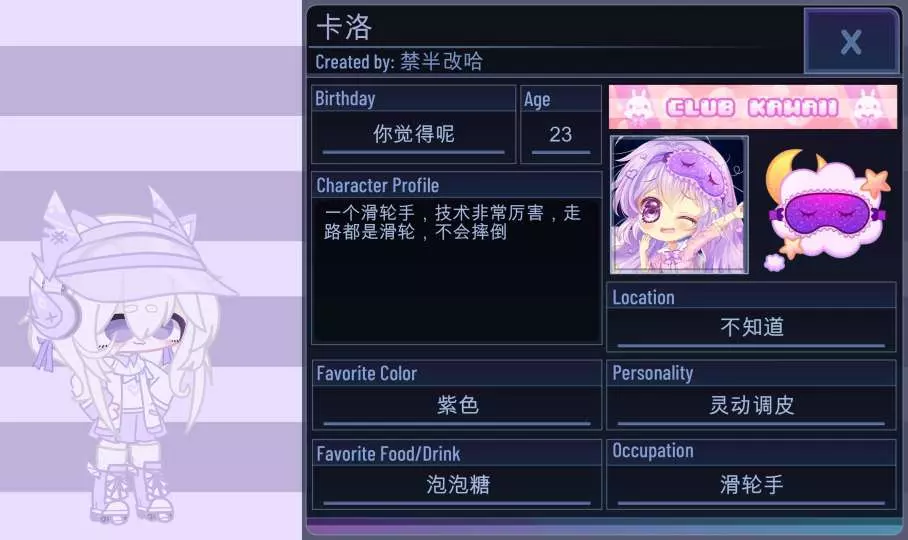Click the crescent moon on club icon
908x540 pixels.
point(783,172)
